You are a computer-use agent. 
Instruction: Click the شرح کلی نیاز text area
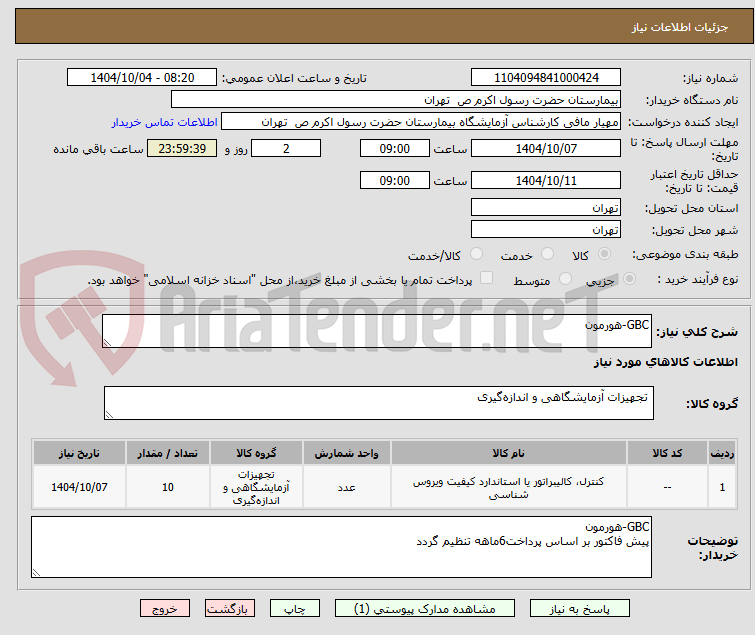pyautogui.click(x=377, y=331)
